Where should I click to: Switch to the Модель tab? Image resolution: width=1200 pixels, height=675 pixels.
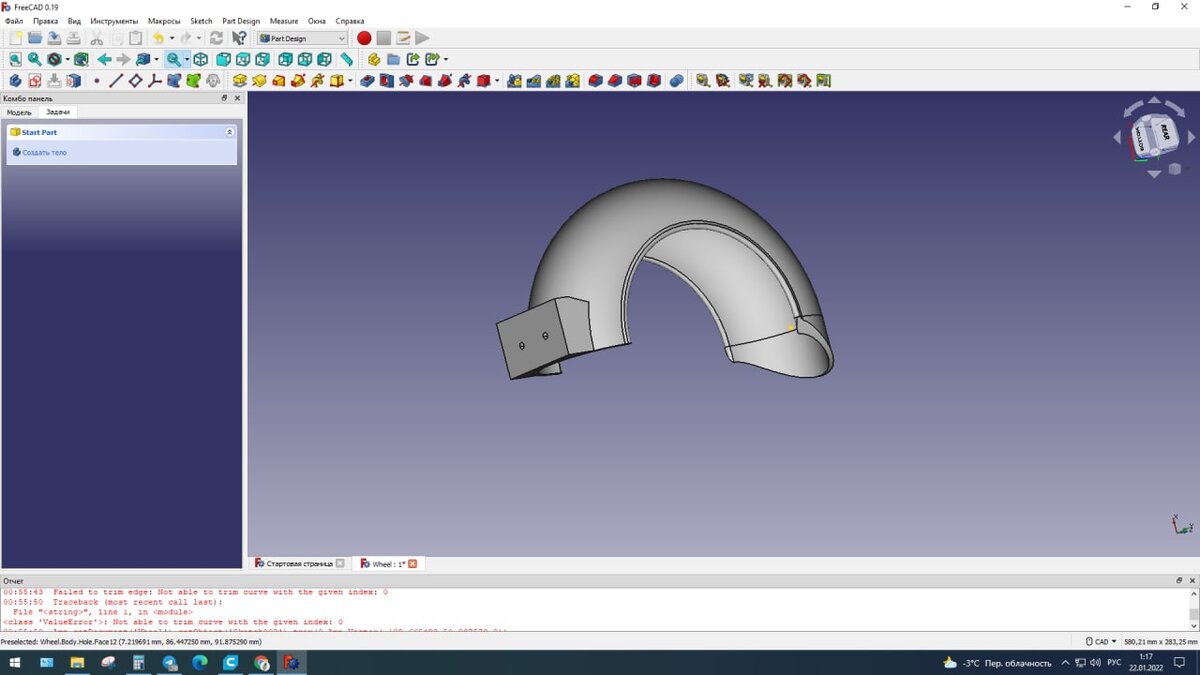[x=20, y=112]
